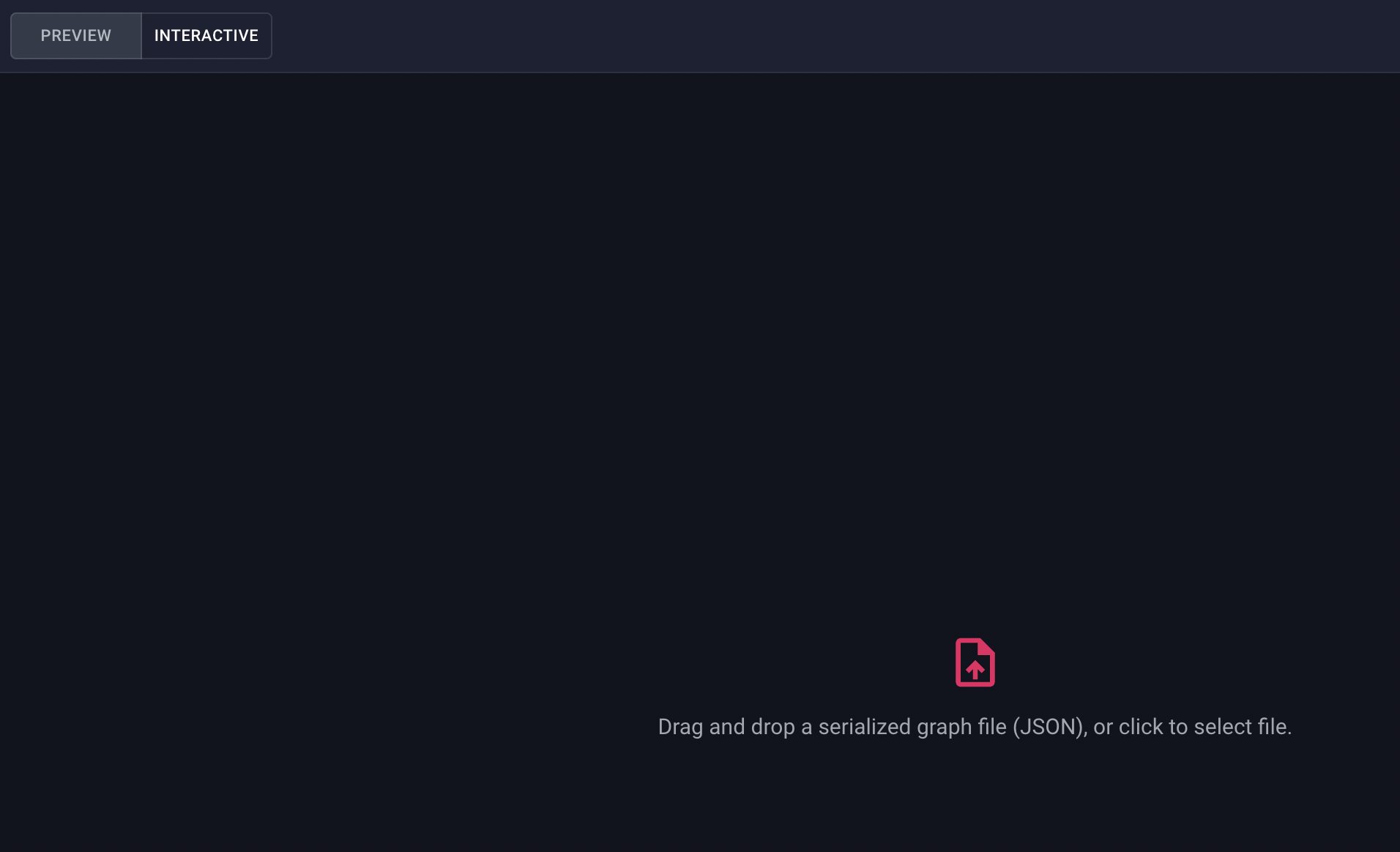Click the pink file upload icon
The width and height of the screenshot is (1400, 852).
click(x=975, y=662)
